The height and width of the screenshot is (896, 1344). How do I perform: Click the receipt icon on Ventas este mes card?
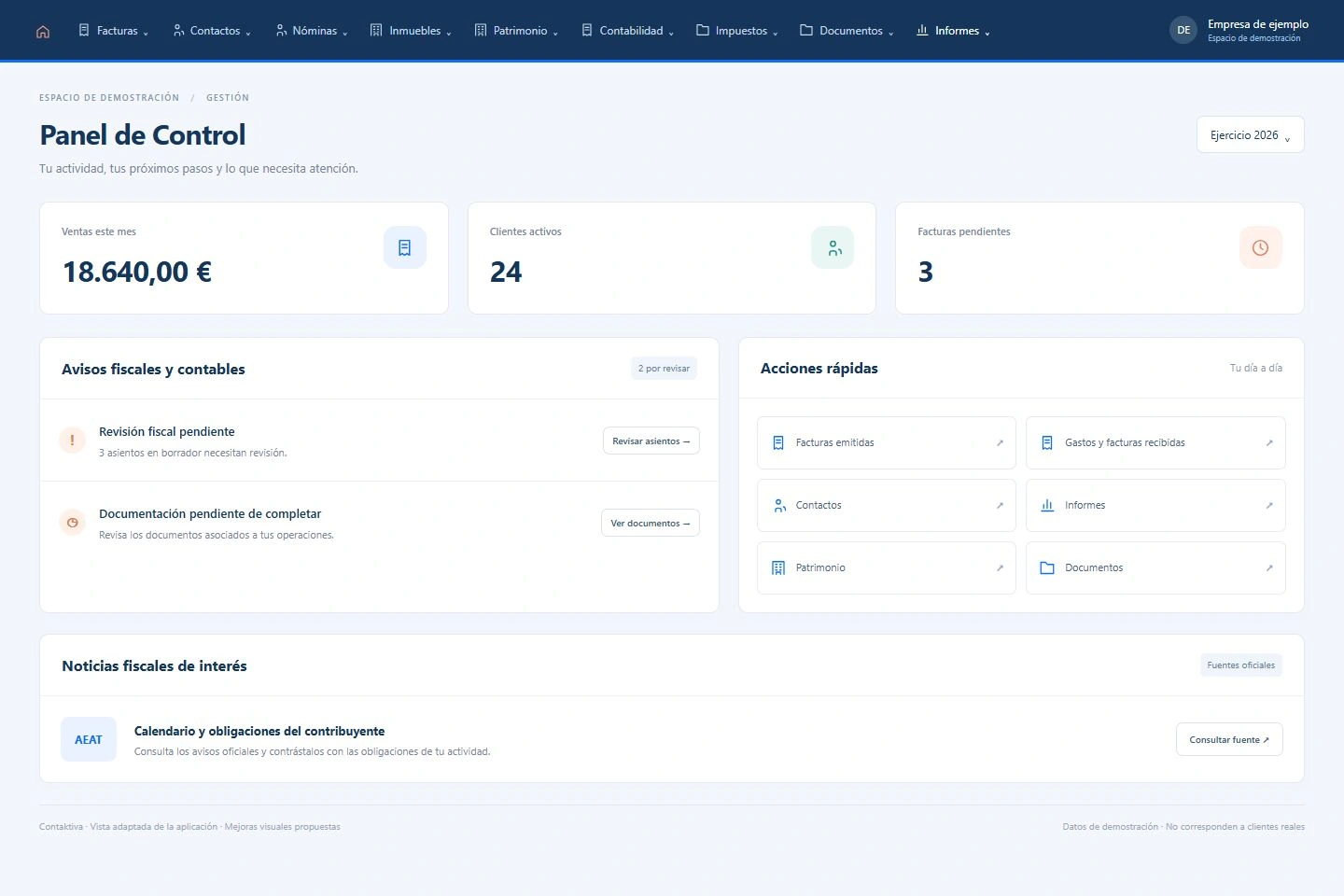(x=405, y=247)
